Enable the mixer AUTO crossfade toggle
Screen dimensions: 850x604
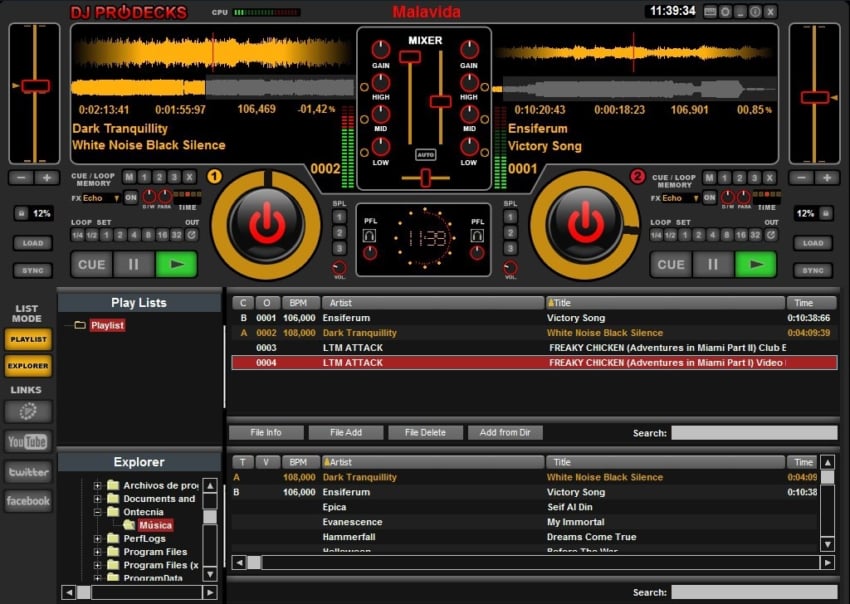pyautogui.click(x=426, y=155)
